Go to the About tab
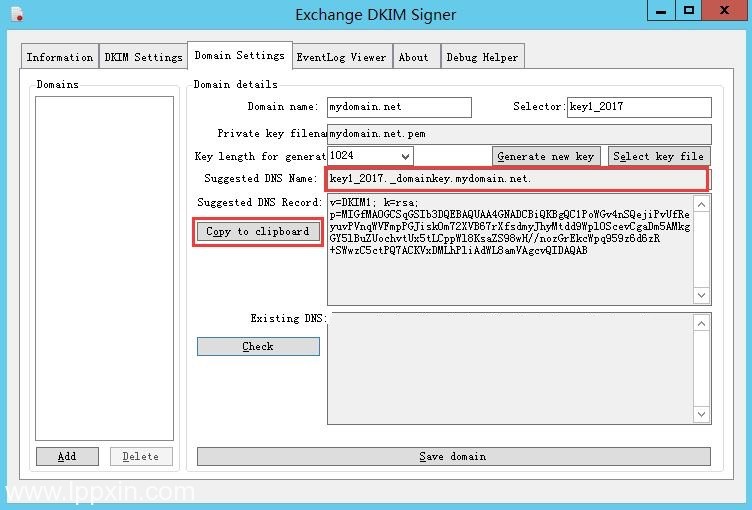This screenshot has width=752, height=510. click(414, 57)
